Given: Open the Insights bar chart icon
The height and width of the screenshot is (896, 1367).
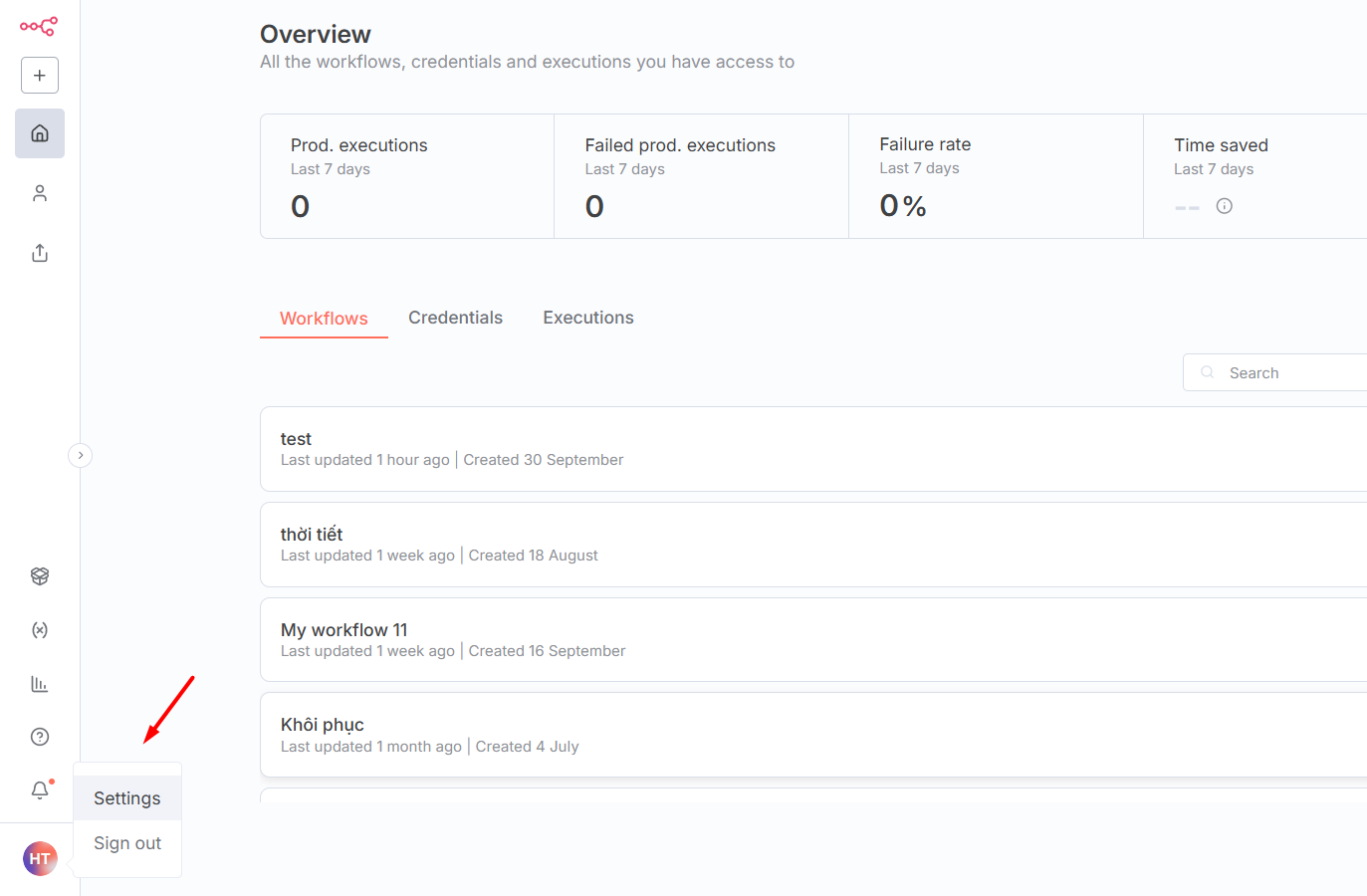Looking at the screenshot, I should click(40, 684).
